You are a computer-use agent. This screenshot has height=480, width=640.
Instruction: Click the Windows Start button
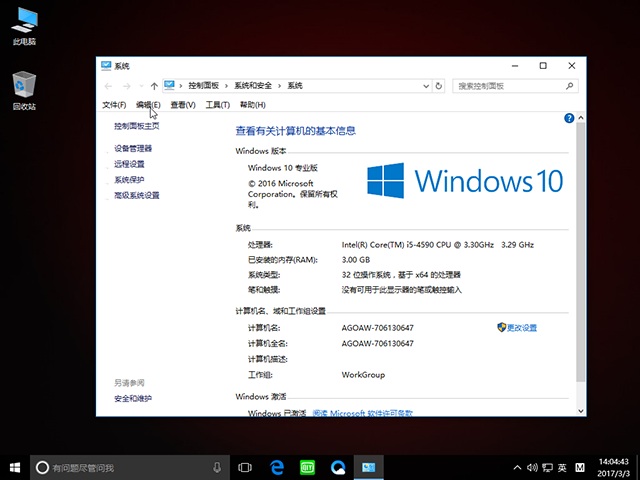click(x=15, y=467)
